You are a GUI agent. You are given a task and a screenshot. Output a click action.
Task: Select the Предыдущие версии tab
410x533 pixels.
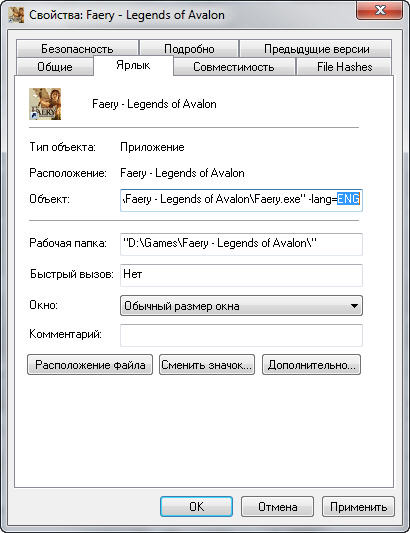(x=316, y=49)
